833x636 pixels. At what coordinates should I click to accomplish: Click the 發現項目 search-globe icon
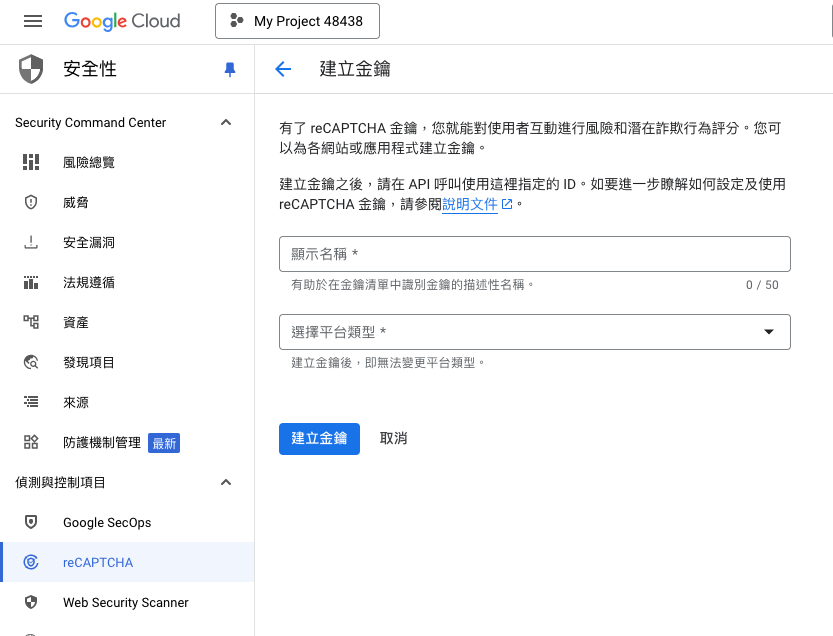pos(31,362)
